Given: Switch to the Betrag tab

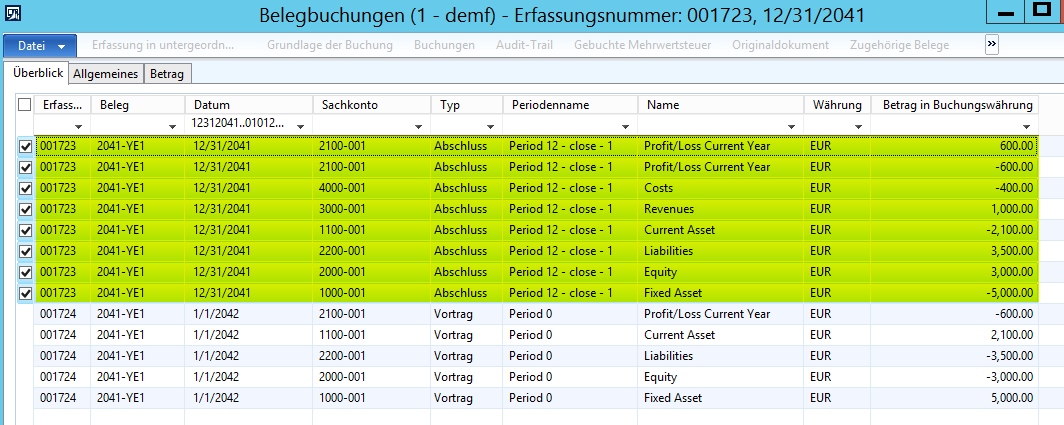Looking at the screenshot, I should [x=168, y=73].
